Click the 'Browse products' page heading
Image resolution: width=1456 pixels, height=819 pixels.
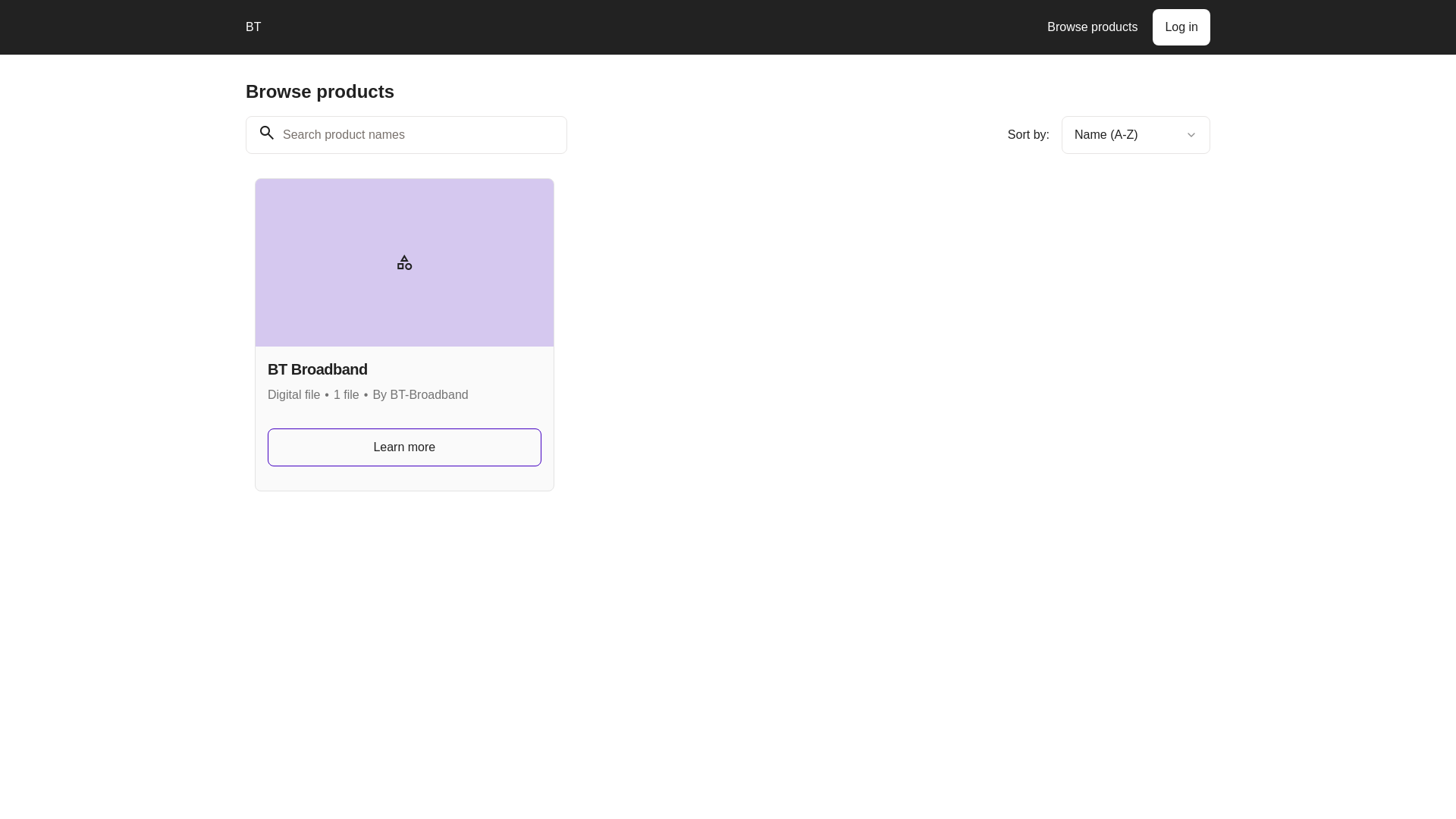click(320, 92)
